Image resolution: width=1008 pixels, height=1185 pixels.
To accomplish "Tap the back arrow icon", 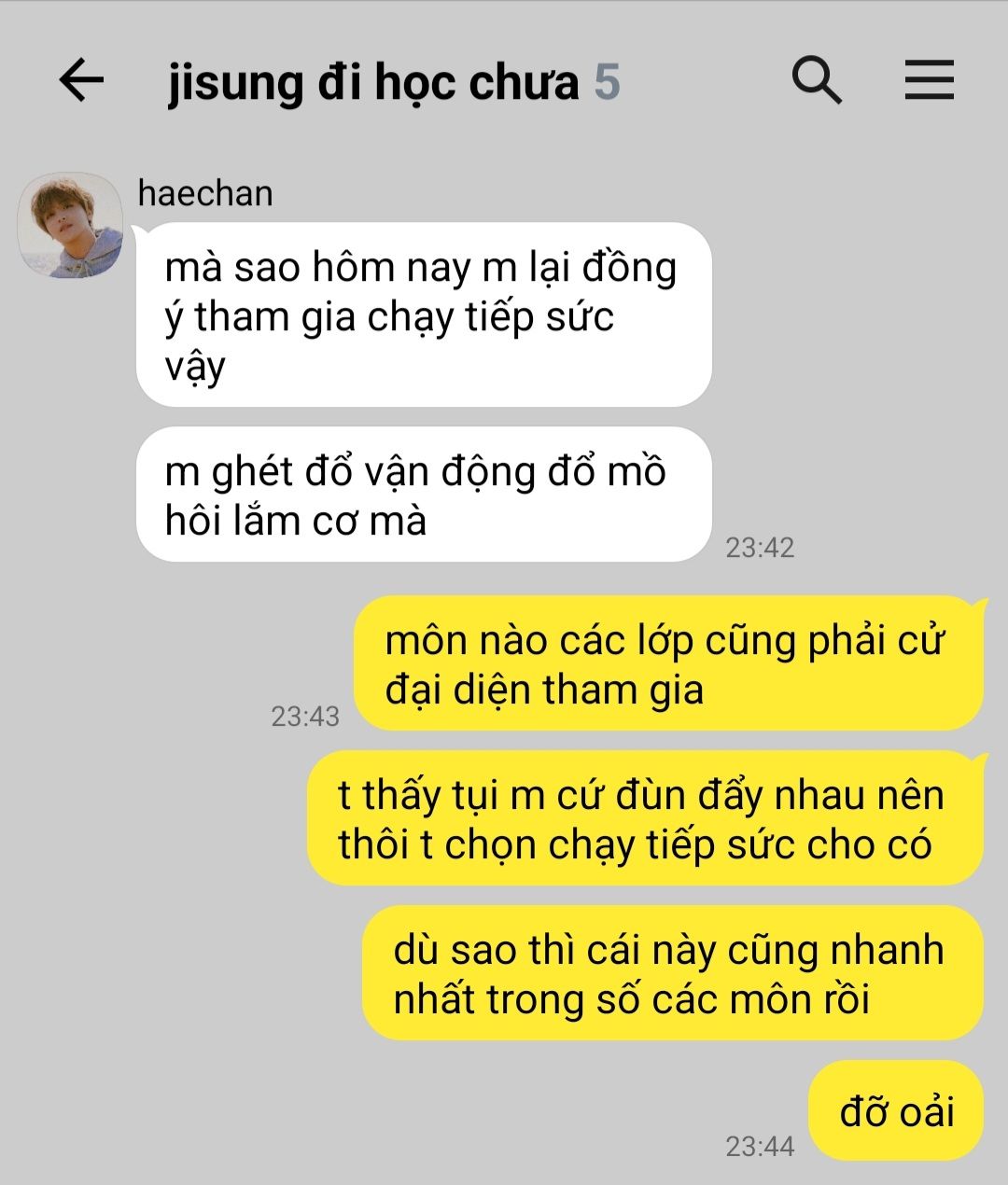I will click(x=81, y=80).
